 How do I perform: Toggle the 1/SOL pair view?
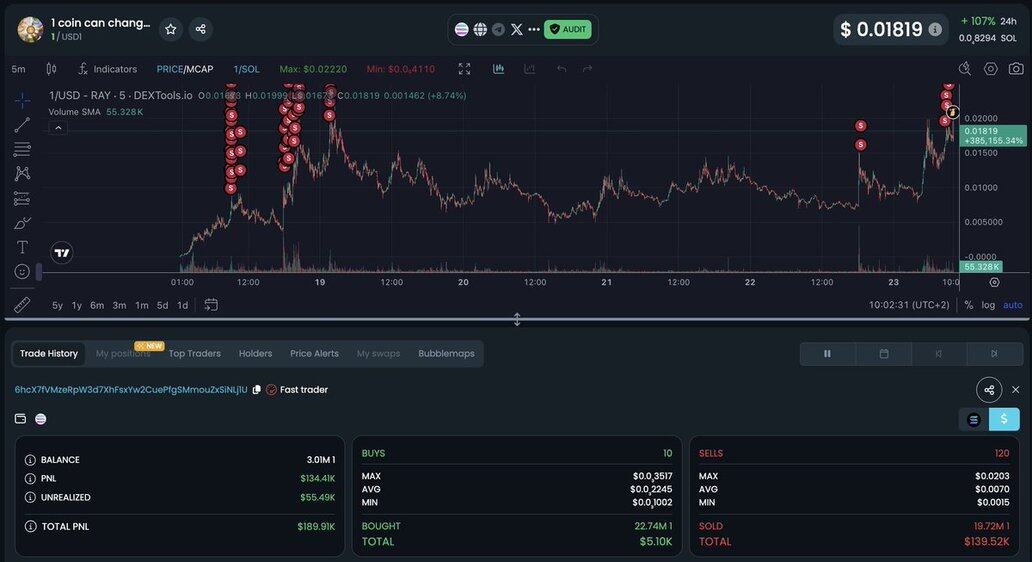point(246,69)
